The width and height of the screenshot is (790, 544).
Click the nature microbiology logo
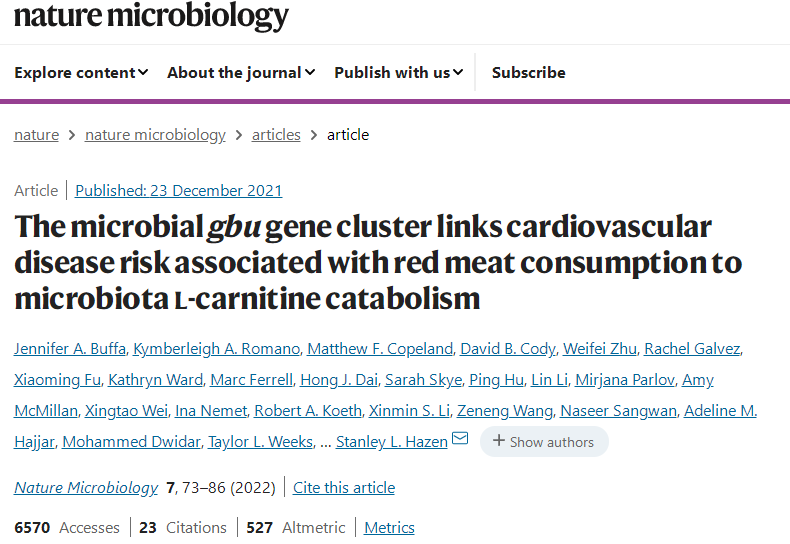pos(151,15)
